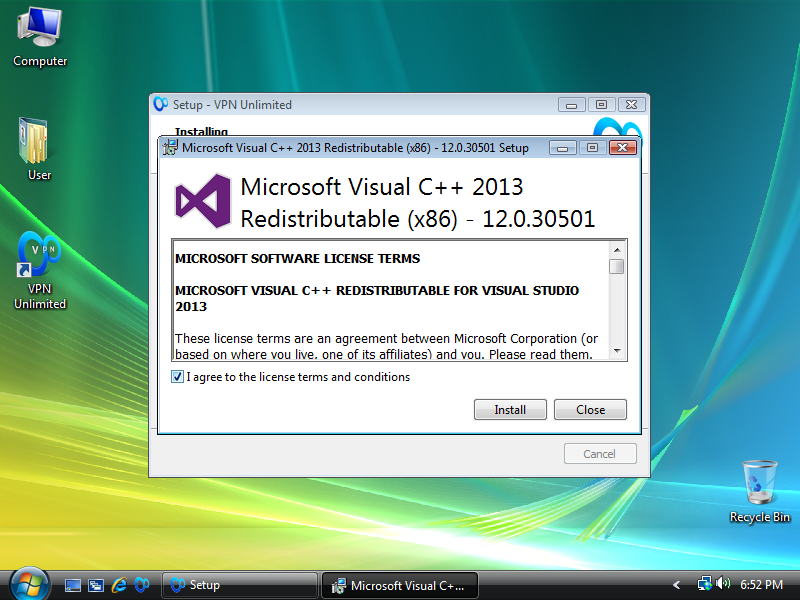The image size is (800, 600).
Task: Select the User folder desktop icon
Action: pyautogui.click(x=36, y=149)
